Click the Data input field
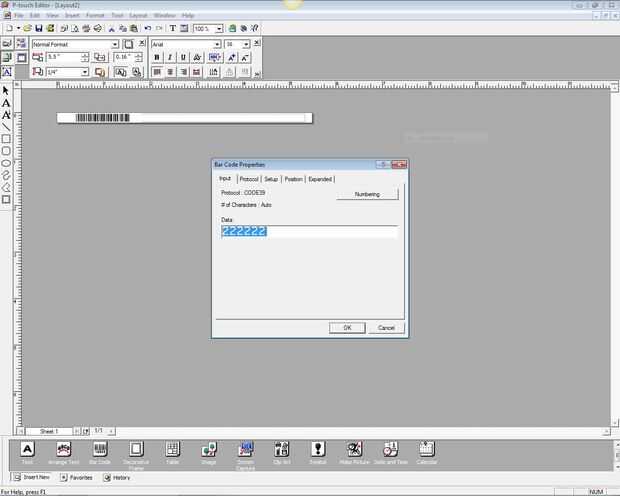620x496 pixels. pyautogui.click(x=309, y=231)
